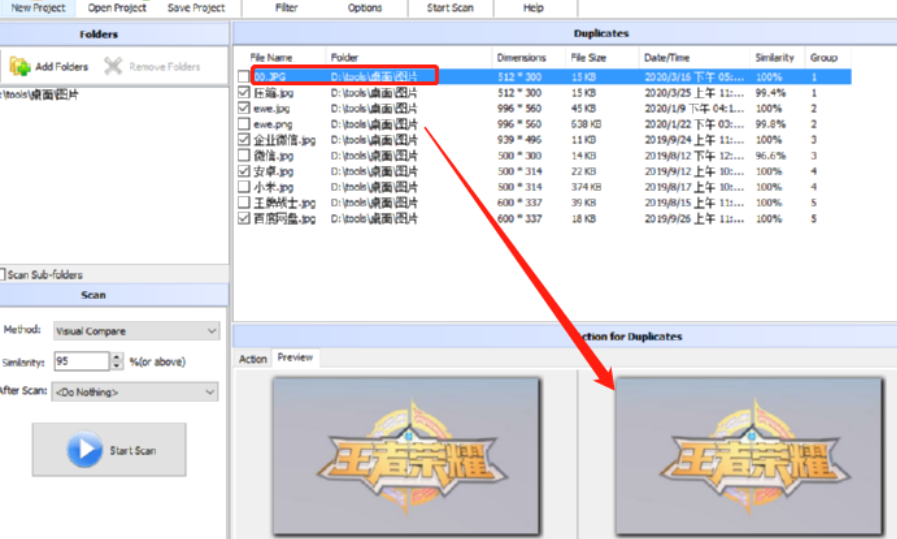Uncheck the checkbox for 压缩.jpg
The height and width of the screenshot is (539, 897).
pos(244,92)
